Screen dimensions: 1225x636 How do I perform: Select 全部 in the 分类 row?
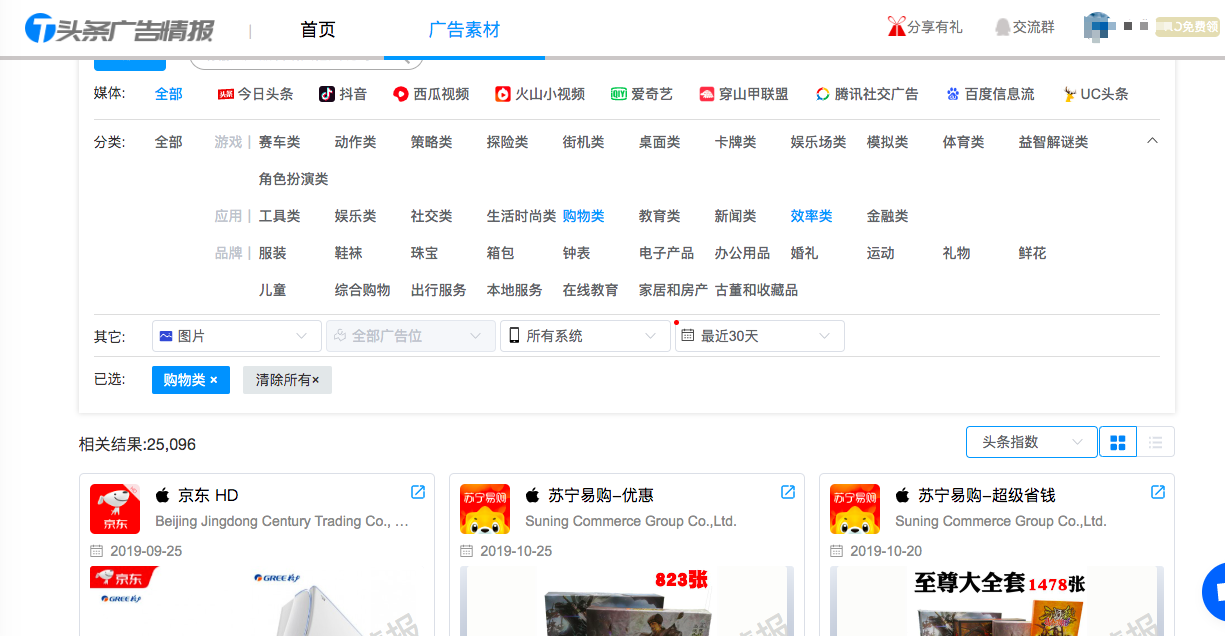click(x=169, y=142)
